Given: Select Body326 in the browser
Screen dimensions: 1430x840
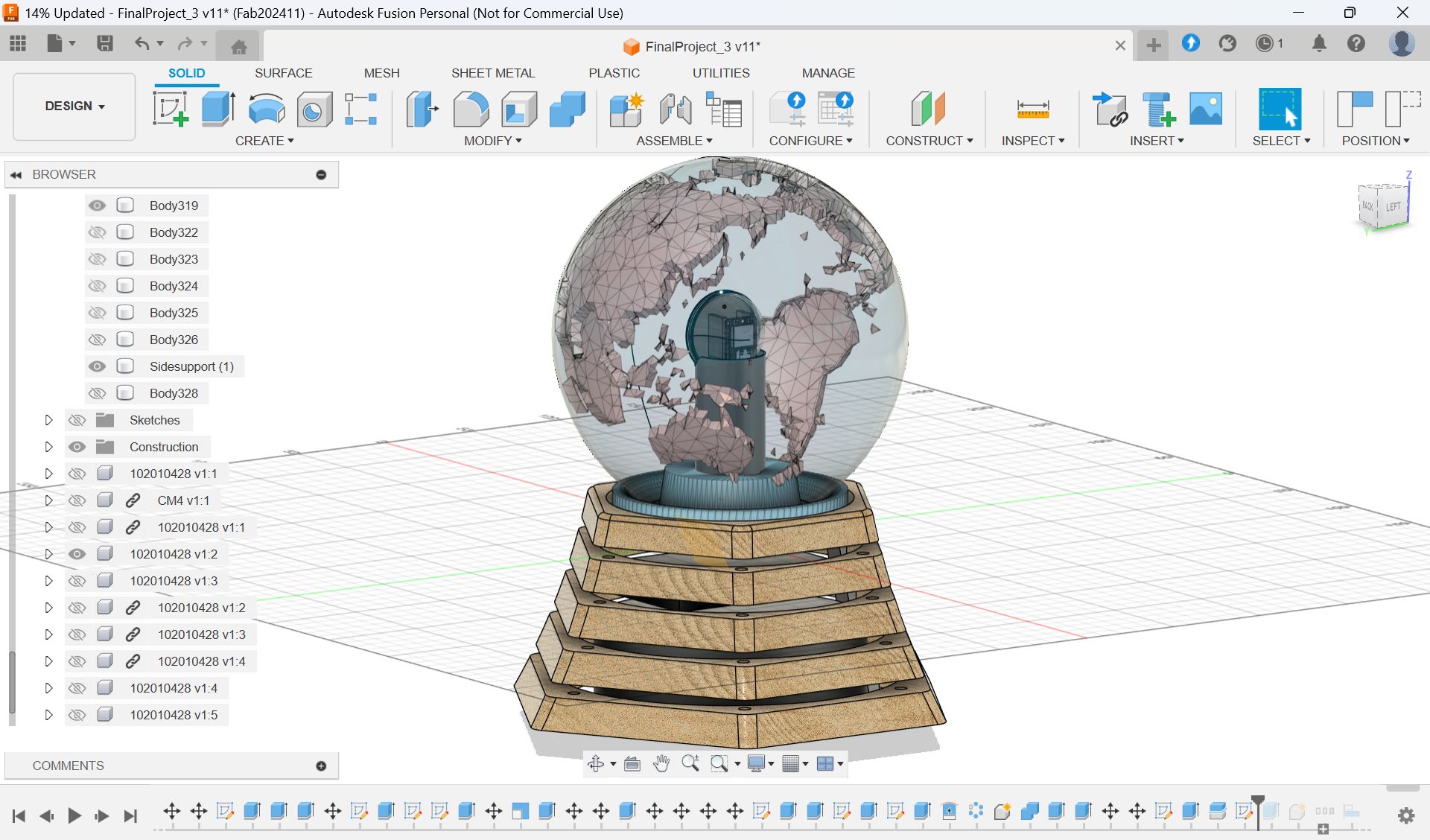Looking at the screenshot, I should click(x=174, y=340).
